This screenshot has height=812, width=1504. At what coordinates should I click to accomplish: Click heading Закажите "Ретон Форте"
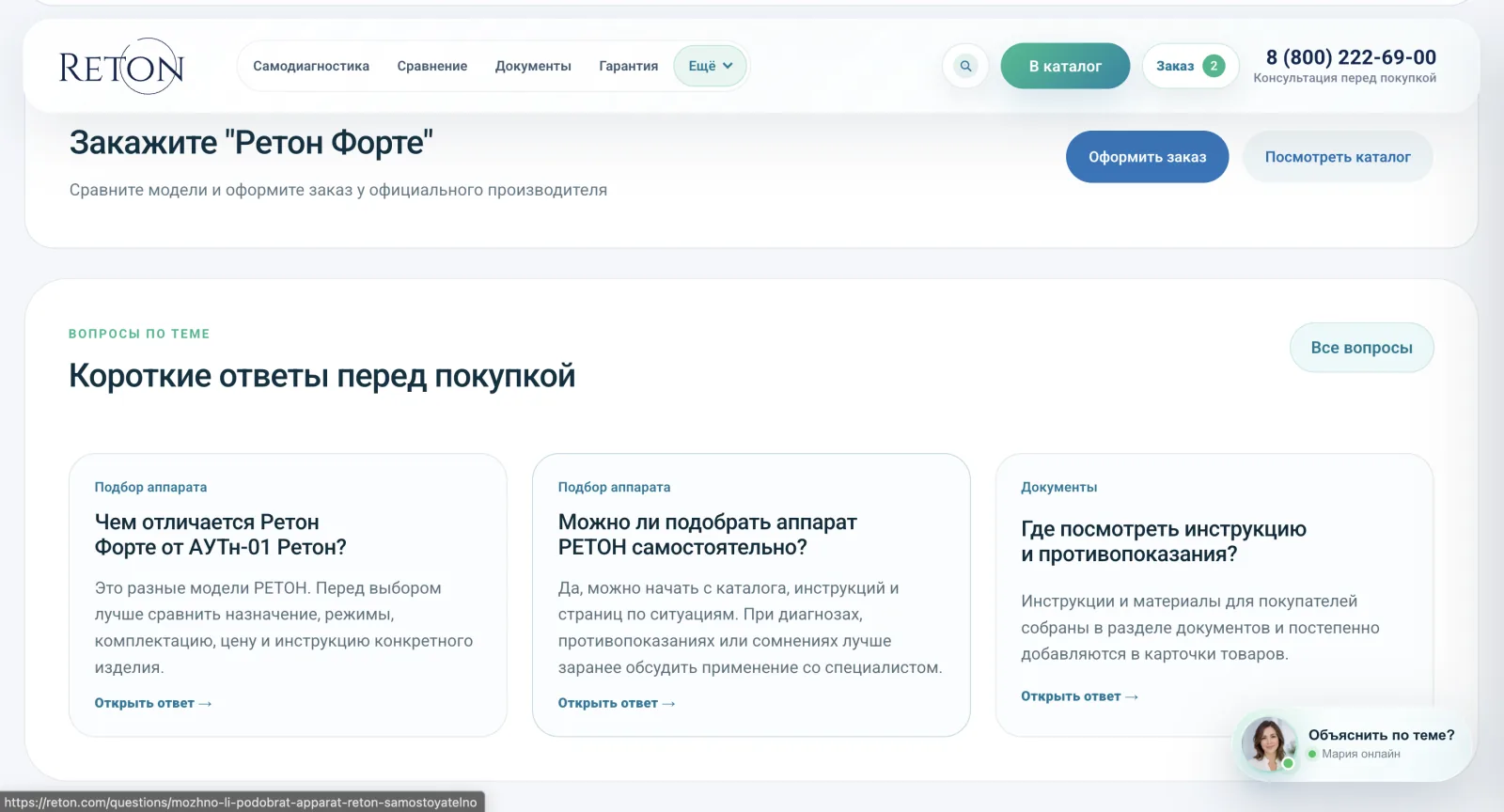pos(251,143)
